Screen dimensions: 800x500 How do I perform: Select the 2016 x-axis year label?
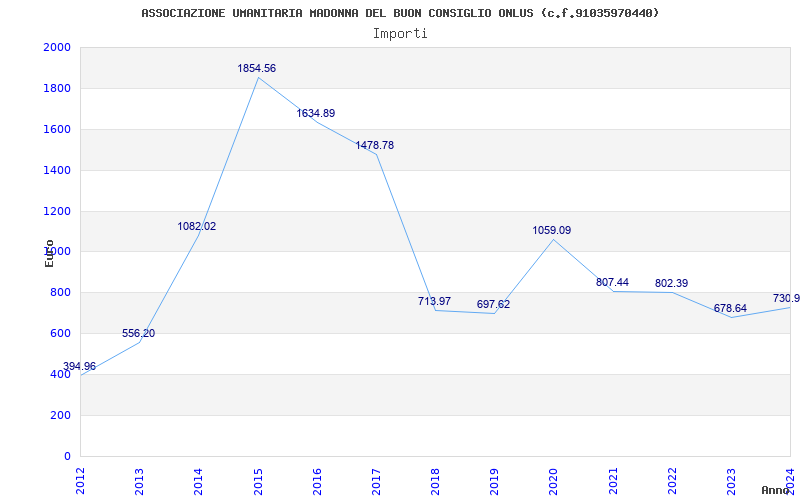coord(317,481)
